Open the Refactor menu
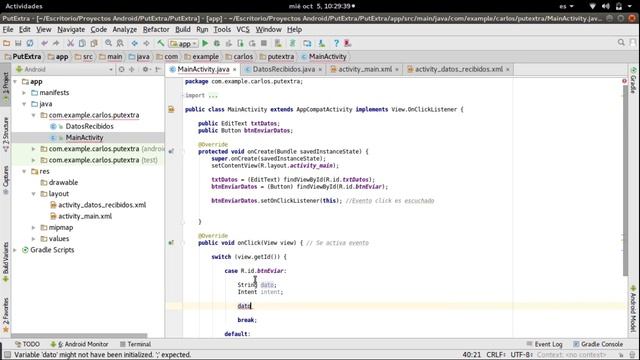The height and width of the screenshot is (360, 640). pyautogui.click(x=156, y=29)
